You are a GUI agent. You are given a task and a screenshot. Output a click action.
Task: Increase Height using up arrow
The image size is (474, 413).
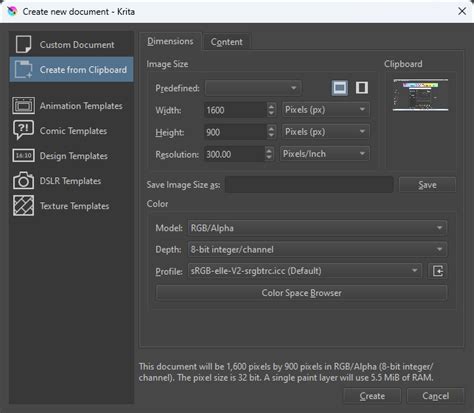pos(271,128)
